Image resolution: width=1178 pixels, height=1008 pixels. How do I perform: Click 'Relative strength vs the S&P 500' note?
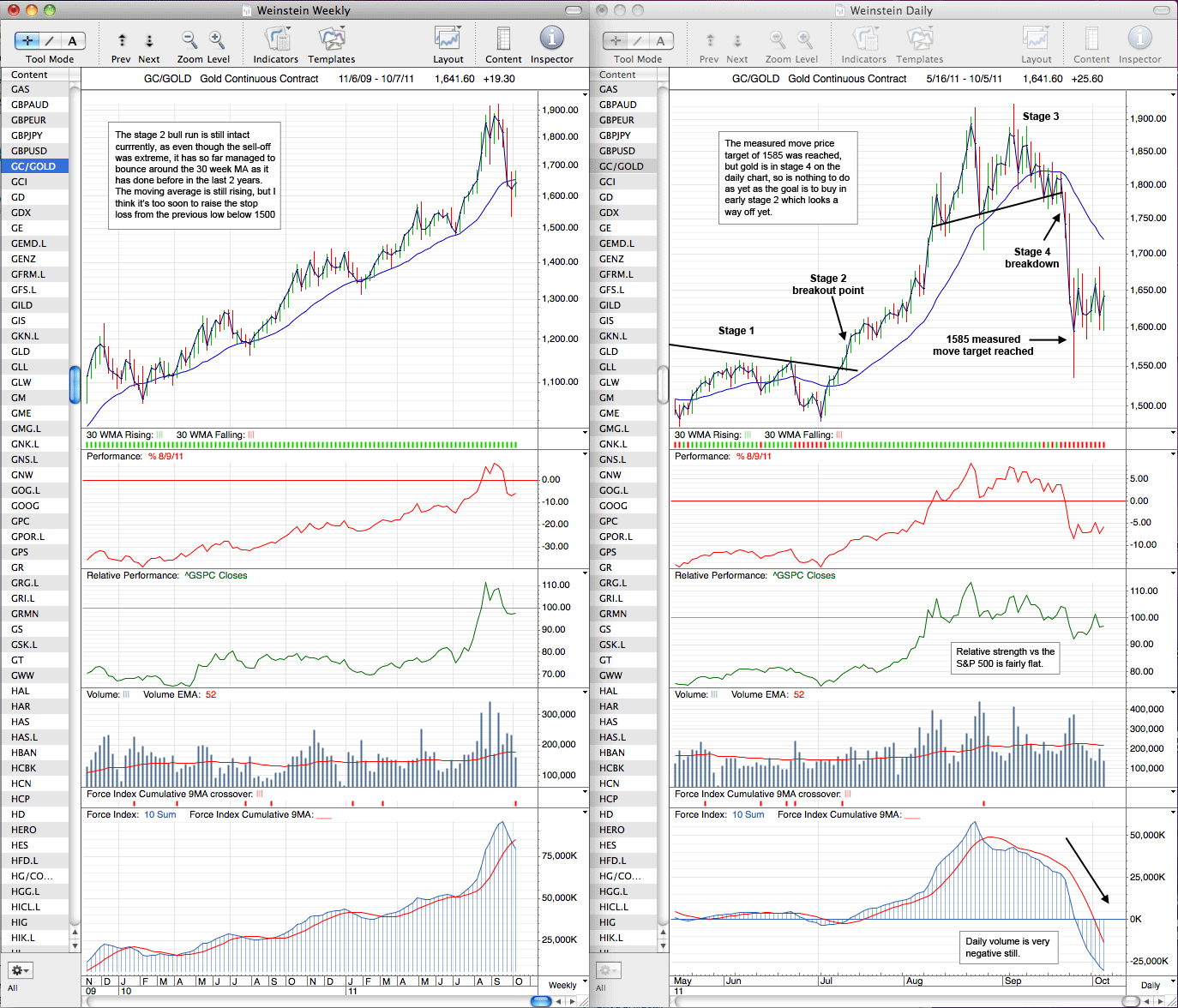tap(1005, 658)
